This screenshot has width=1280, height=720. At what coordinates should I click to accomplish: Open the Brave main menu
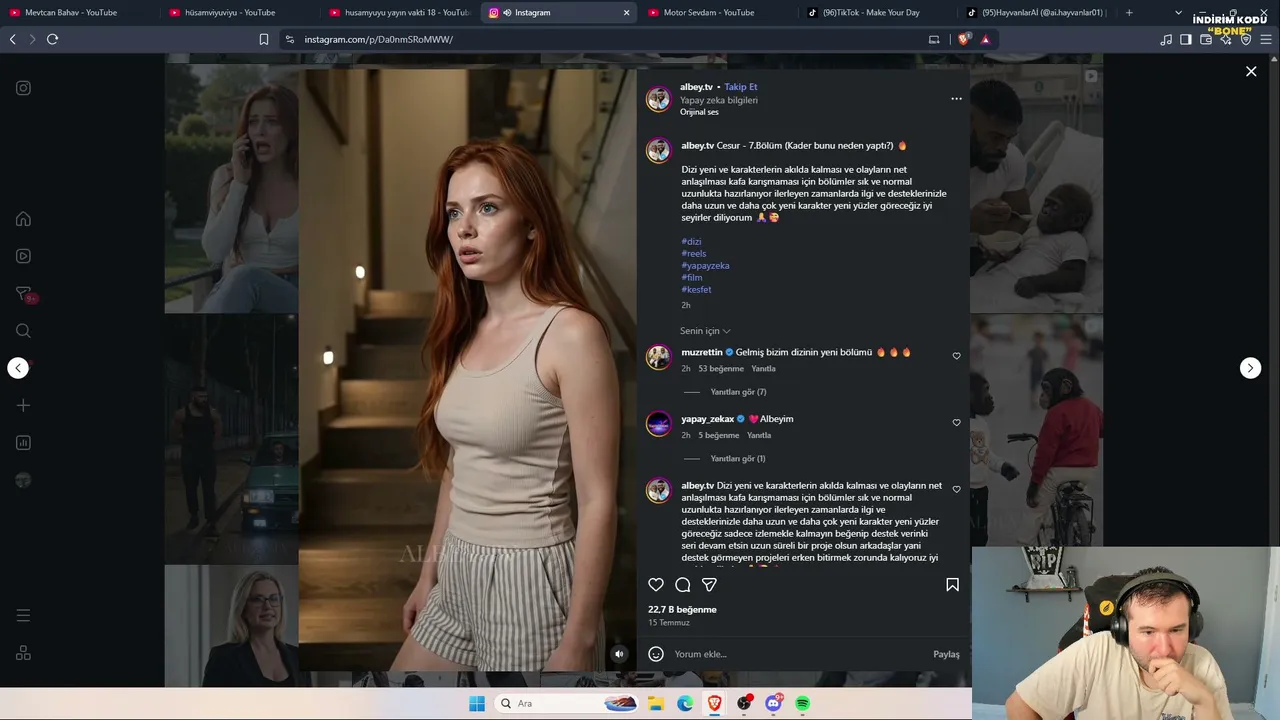(1266, 39)
